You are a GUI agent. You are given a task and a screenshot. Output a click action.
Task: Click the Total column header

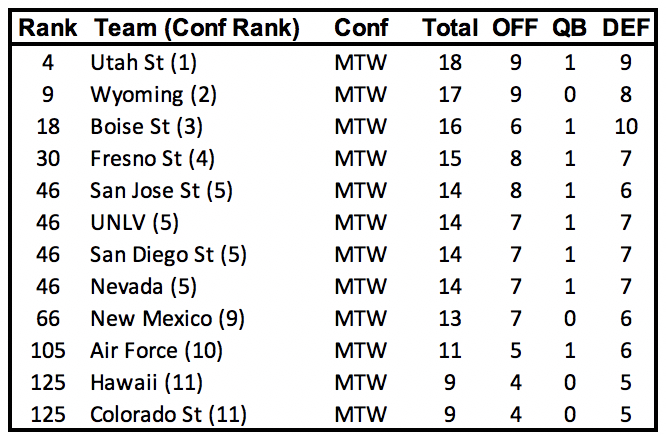coord(450,28)
